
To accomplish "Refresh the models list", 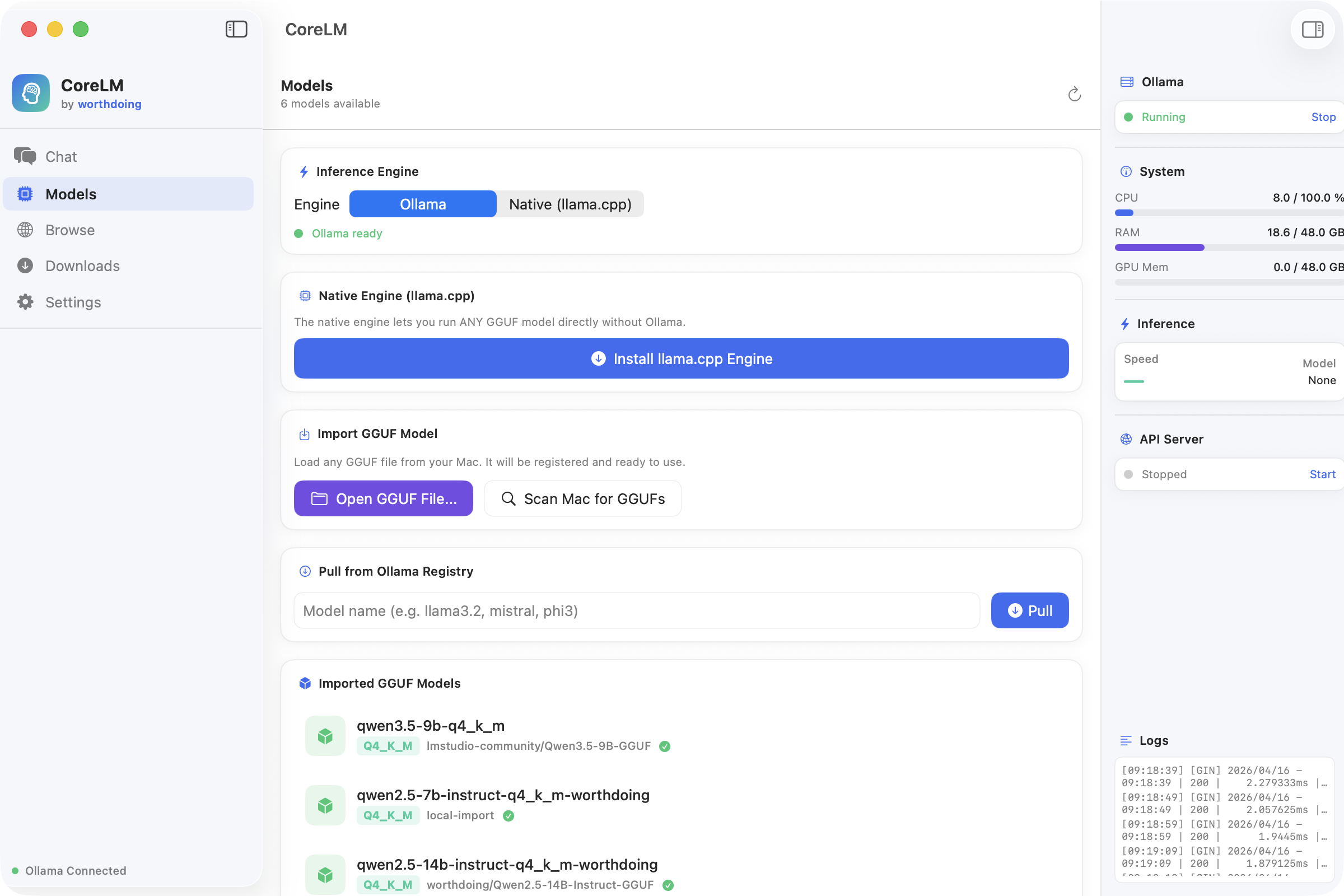I will tap(1074, 94).
